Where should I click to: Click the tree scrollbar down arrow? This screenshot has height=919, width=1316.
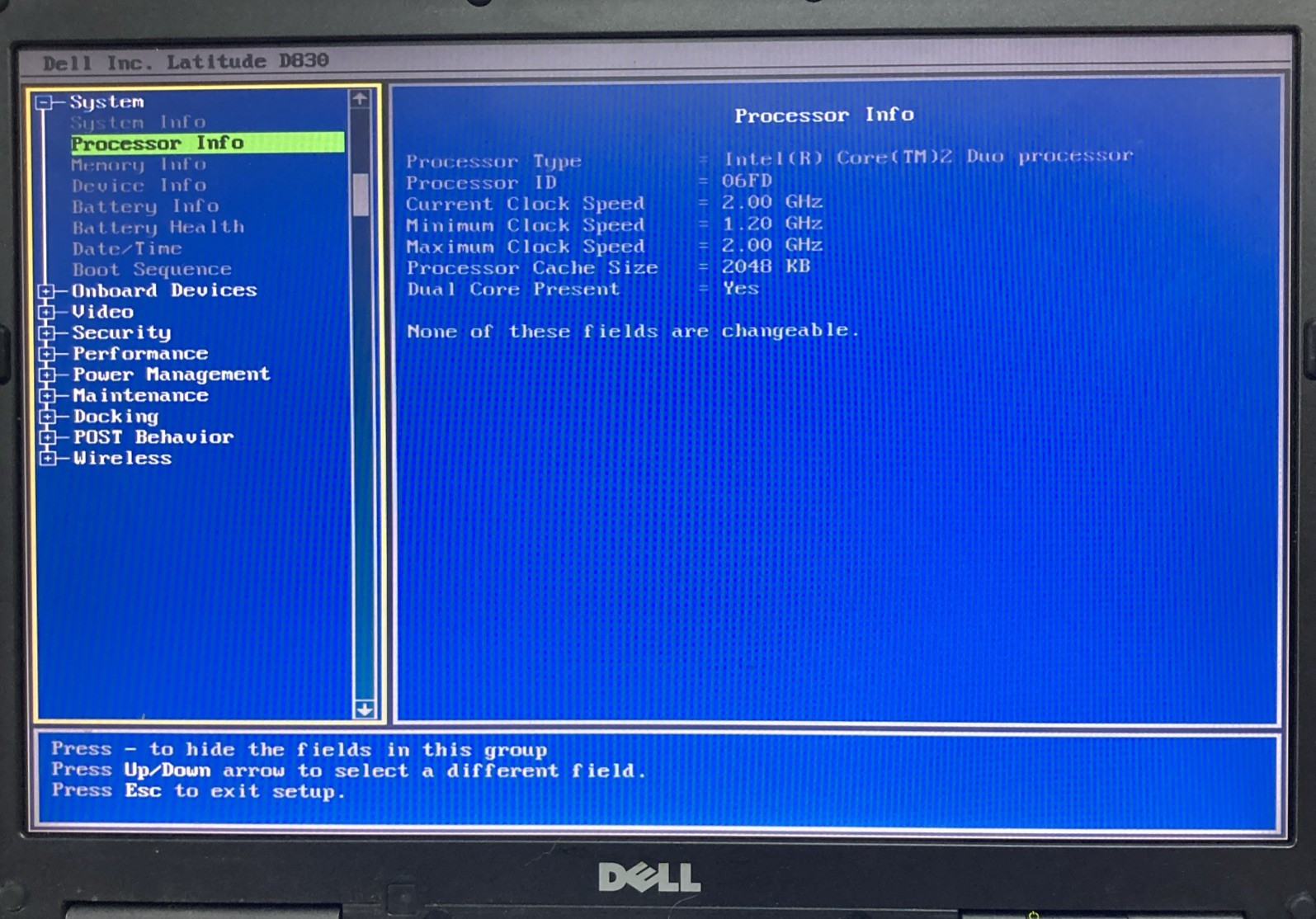click(364, 709)
